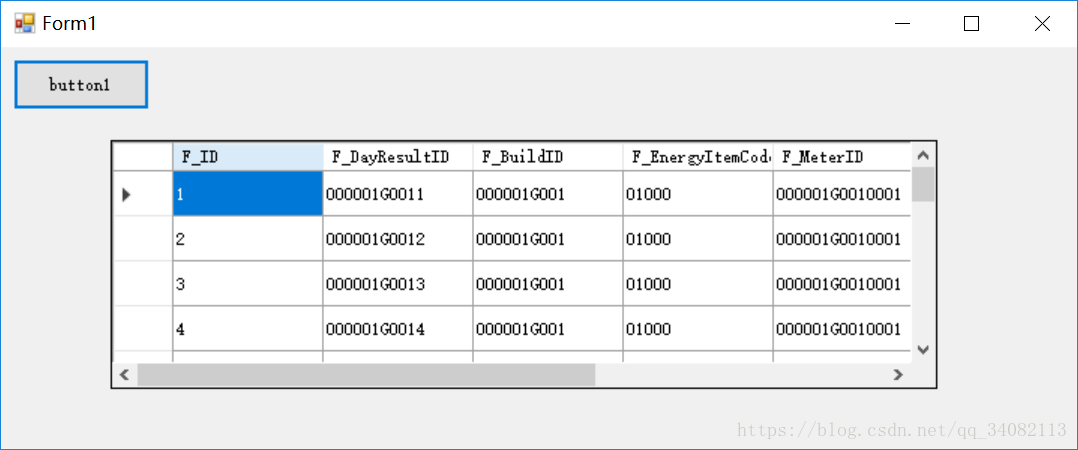Select F_BuildID cell in row with F_ID 2
This screenshot has width=1078, height=450.
(x=547, y=238)
